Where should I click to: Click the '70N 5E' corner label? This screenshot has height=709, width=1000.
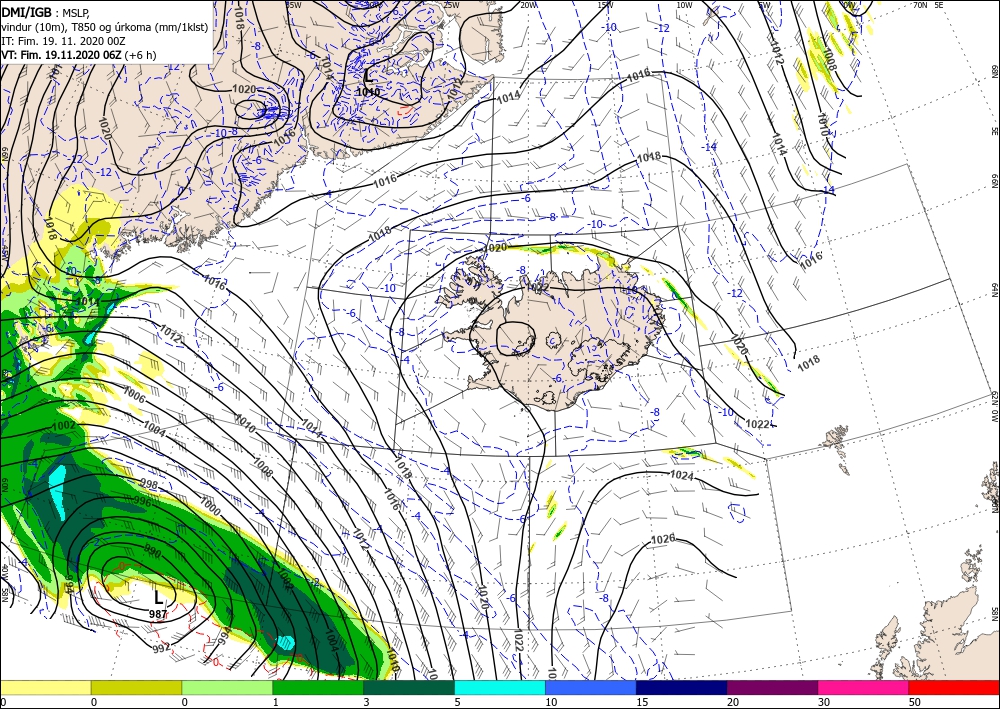928,5
